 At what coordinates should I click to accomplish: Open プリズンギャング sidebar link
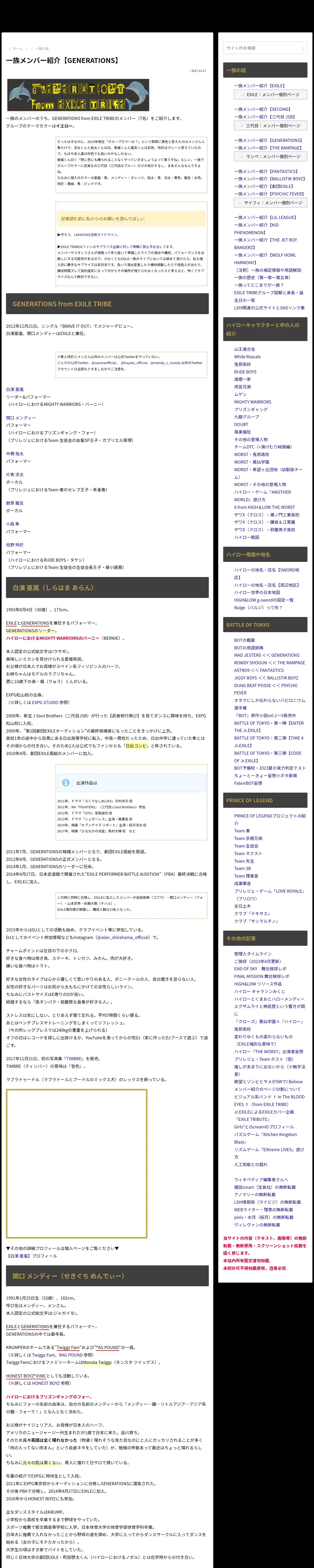click(x=251, y=410)
